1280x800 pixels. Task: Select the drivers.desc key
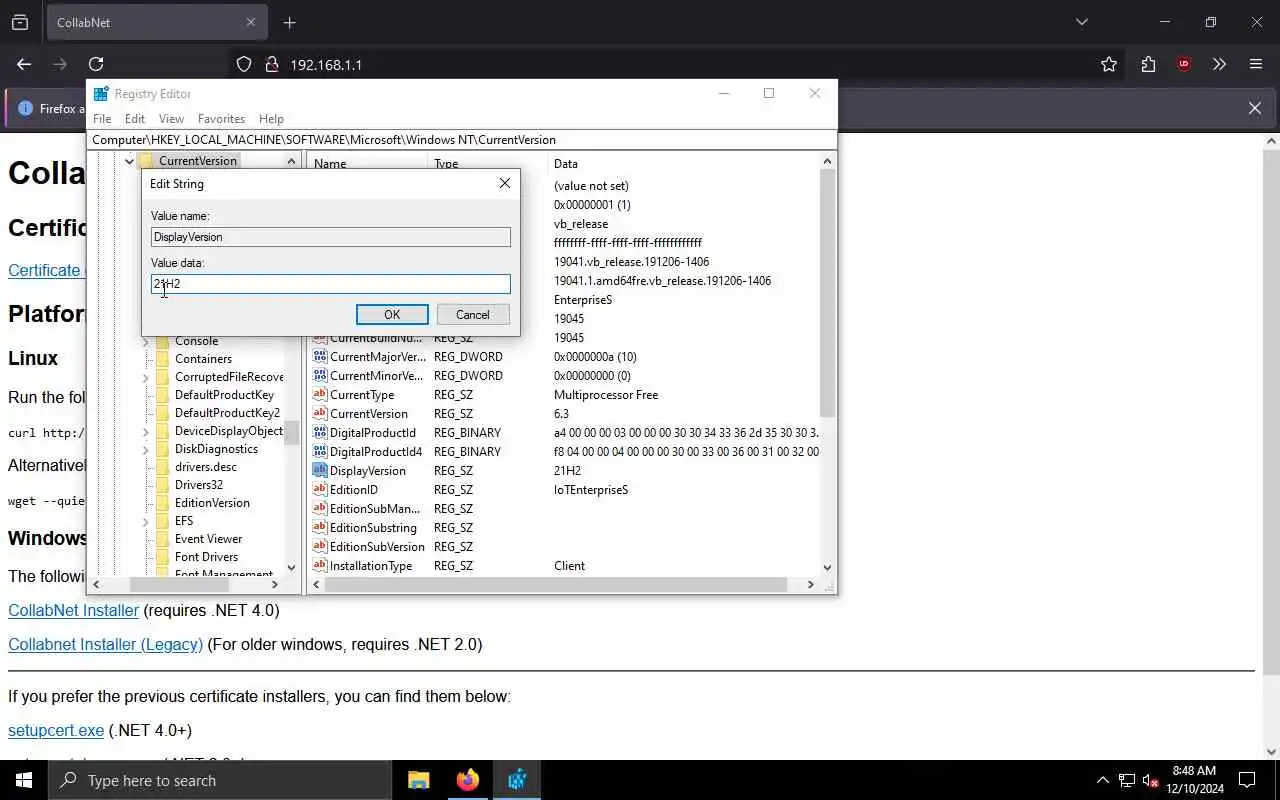[205, 467]
